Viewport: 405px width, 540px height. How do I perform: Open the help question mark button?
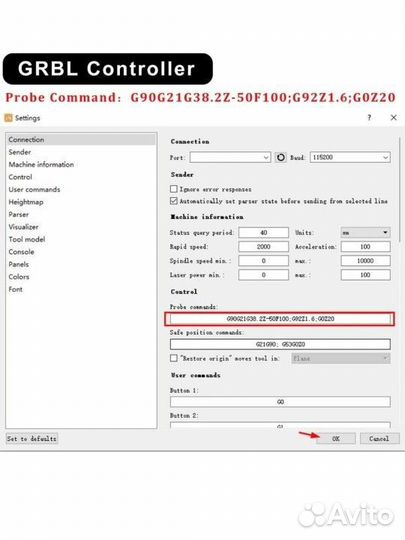click(369, 118)
